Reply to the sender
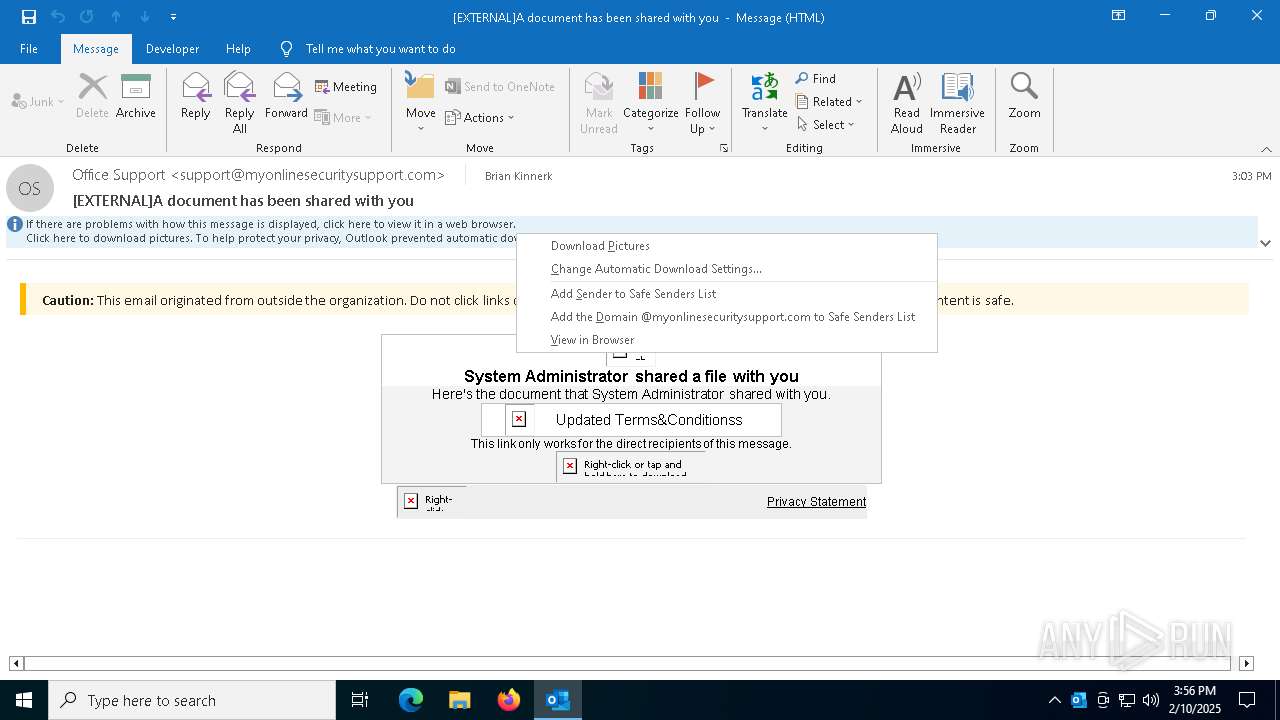1280x720 pixels. [x=196, y=97]
